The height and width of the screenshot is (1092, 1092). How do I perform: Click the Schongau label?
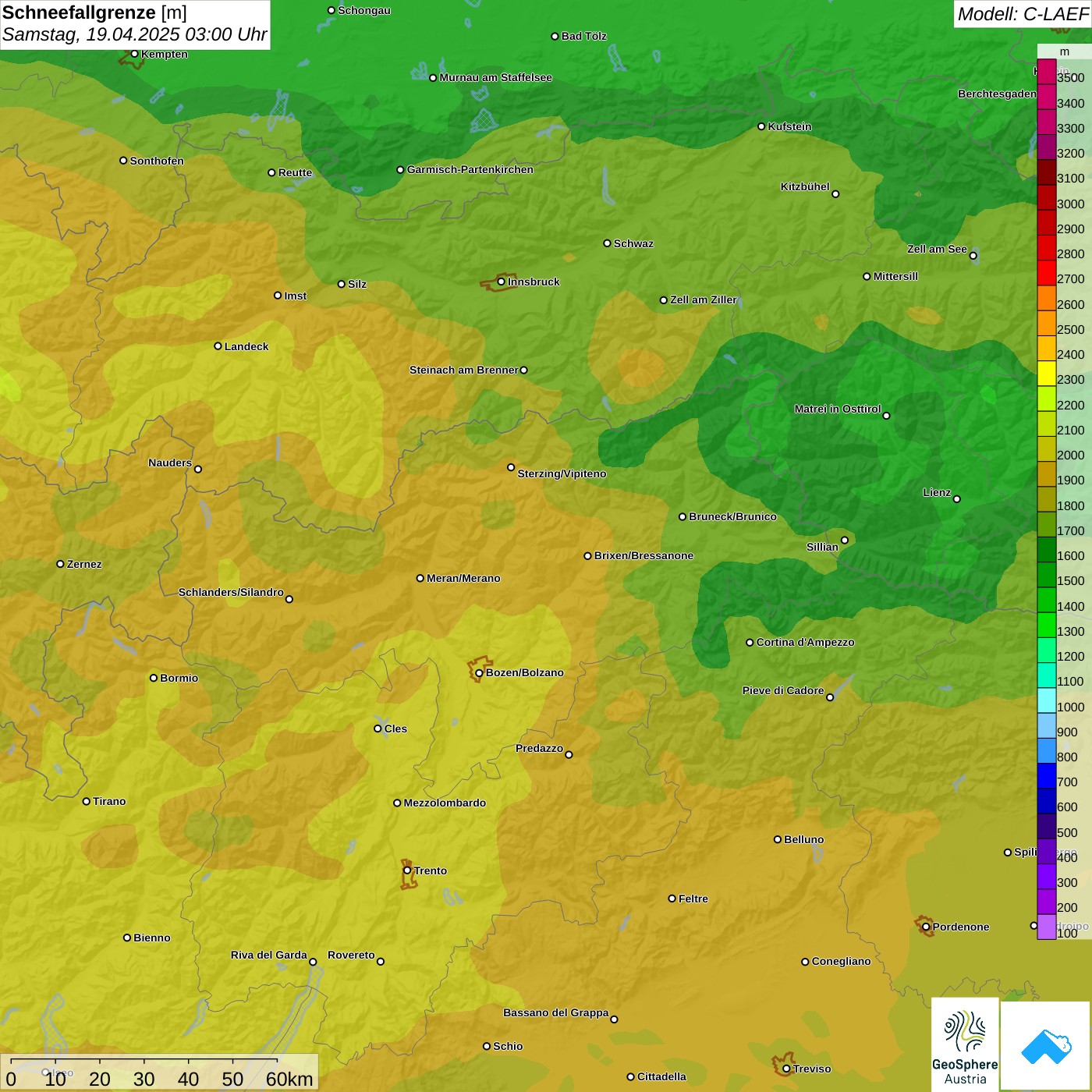(x=364, y=10)
